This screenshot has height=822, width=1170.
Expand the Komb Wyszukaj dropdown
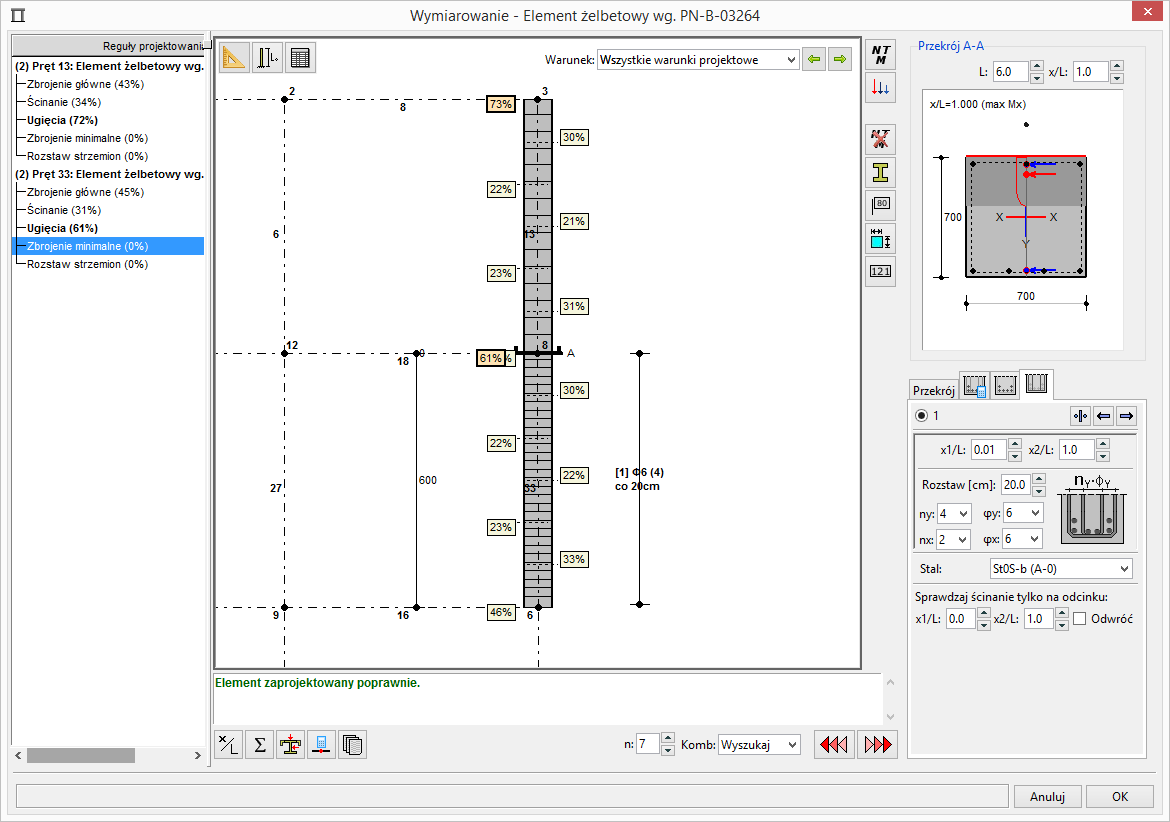point(759,745)
